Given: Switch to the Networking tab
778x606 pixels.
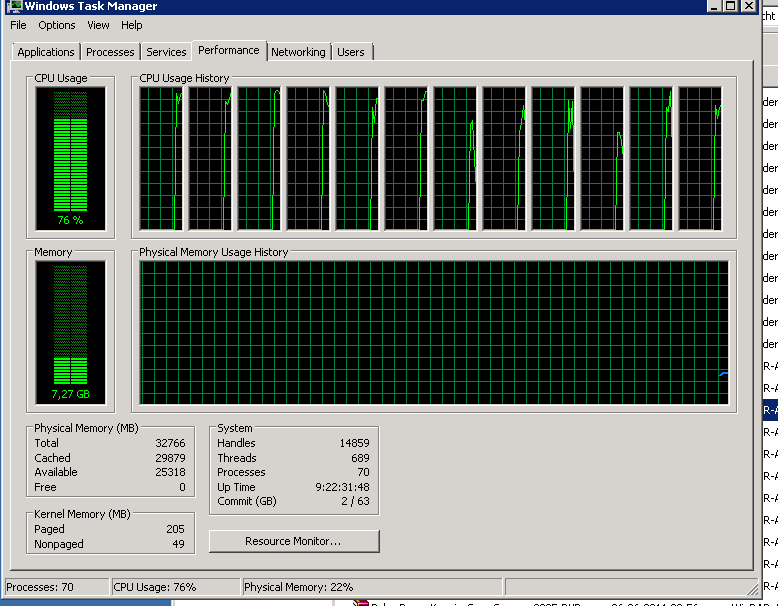Looking at the screenshot, I should (298, 52).
